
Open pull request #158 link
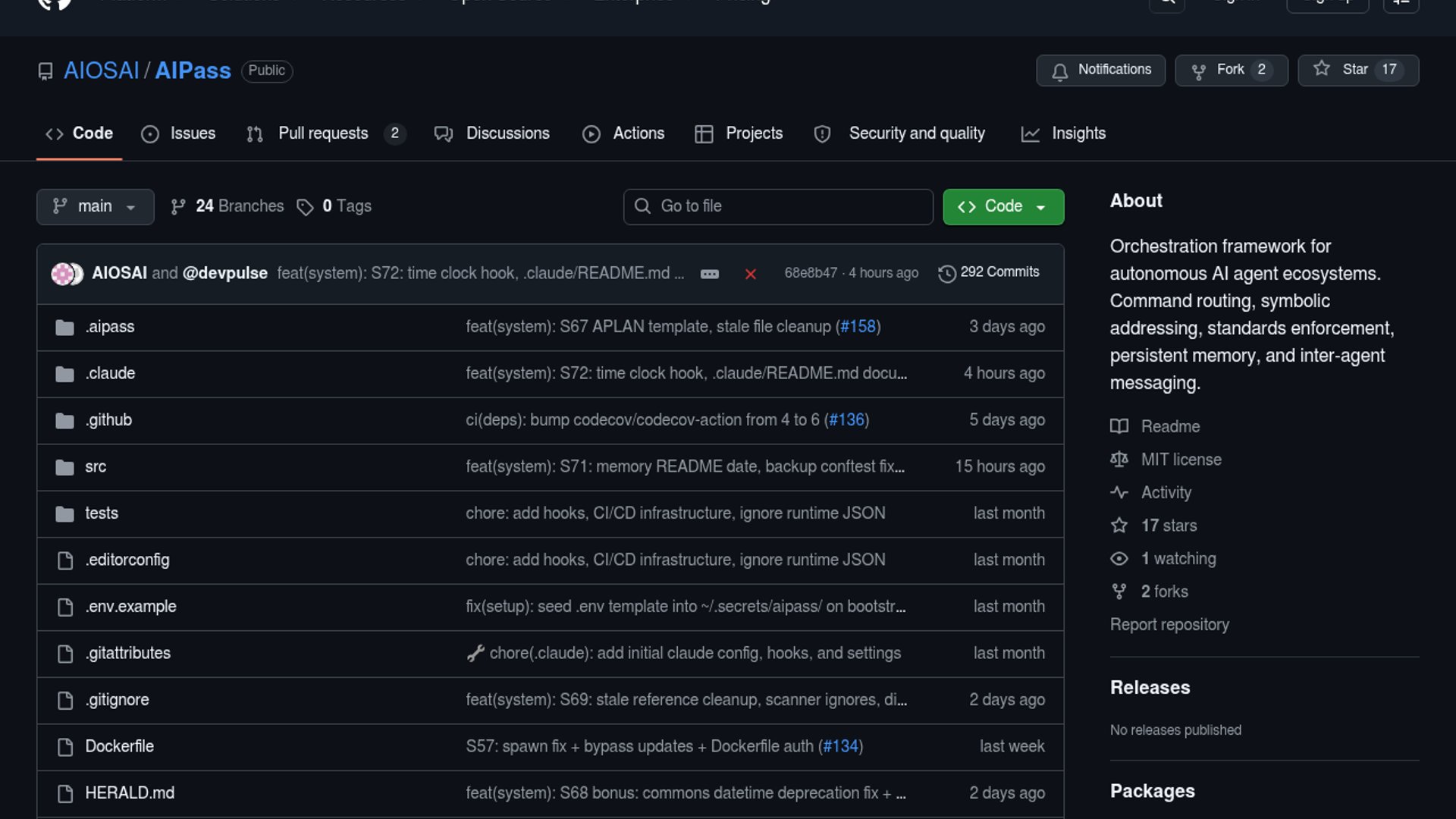pos(858,327)
